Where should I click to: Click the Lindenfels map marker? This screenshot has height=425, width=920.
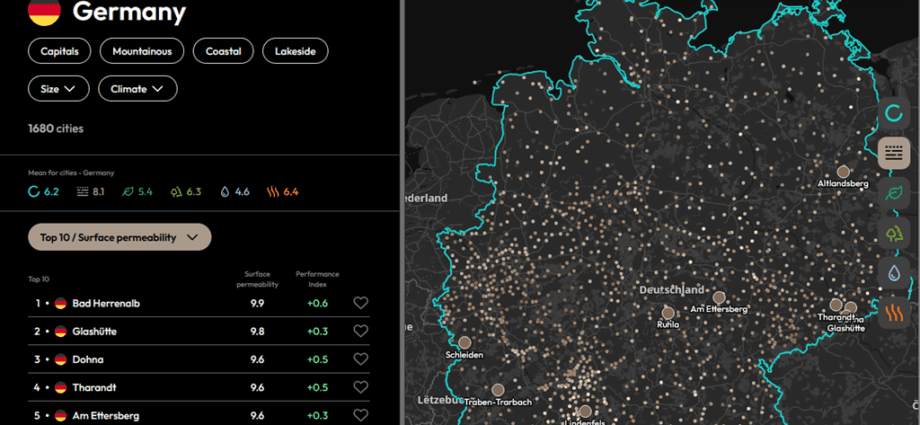coord(585,411)
